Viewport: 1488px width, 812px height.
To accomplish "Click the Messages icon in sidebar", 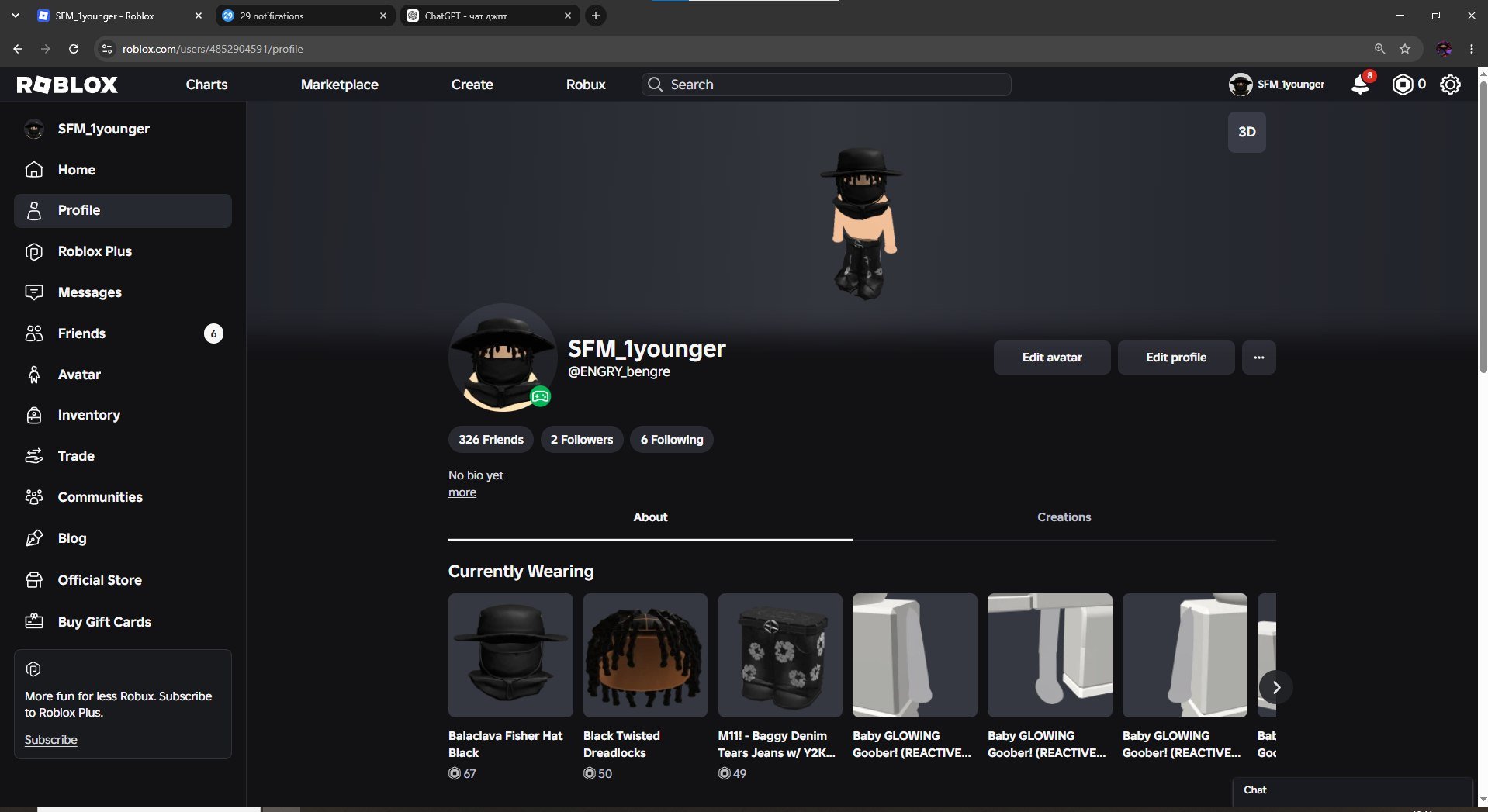I will click(x=34, y=292).
